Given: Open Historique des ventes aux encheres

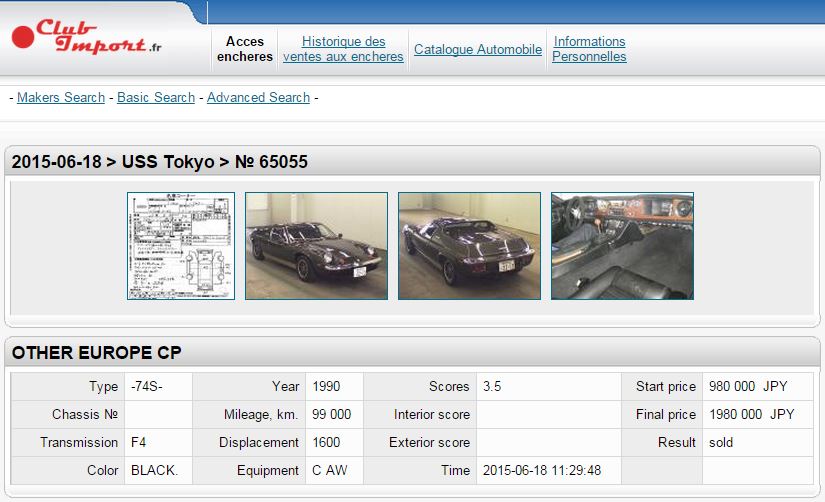Looking at the screenshot, I should tap(343, 49).
